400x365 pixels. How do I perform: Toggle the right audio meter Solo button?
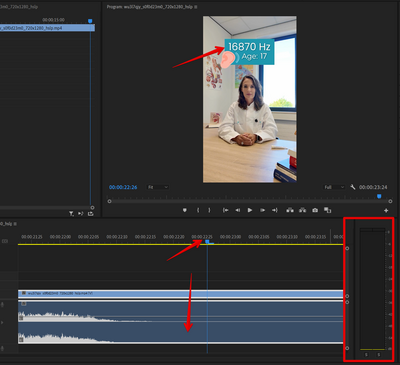click(379, 355)
